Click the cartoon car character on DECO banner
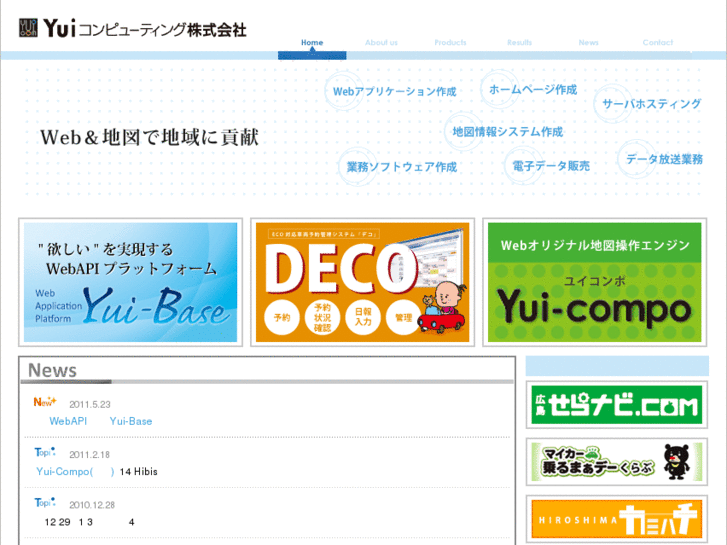 [443, 308]
